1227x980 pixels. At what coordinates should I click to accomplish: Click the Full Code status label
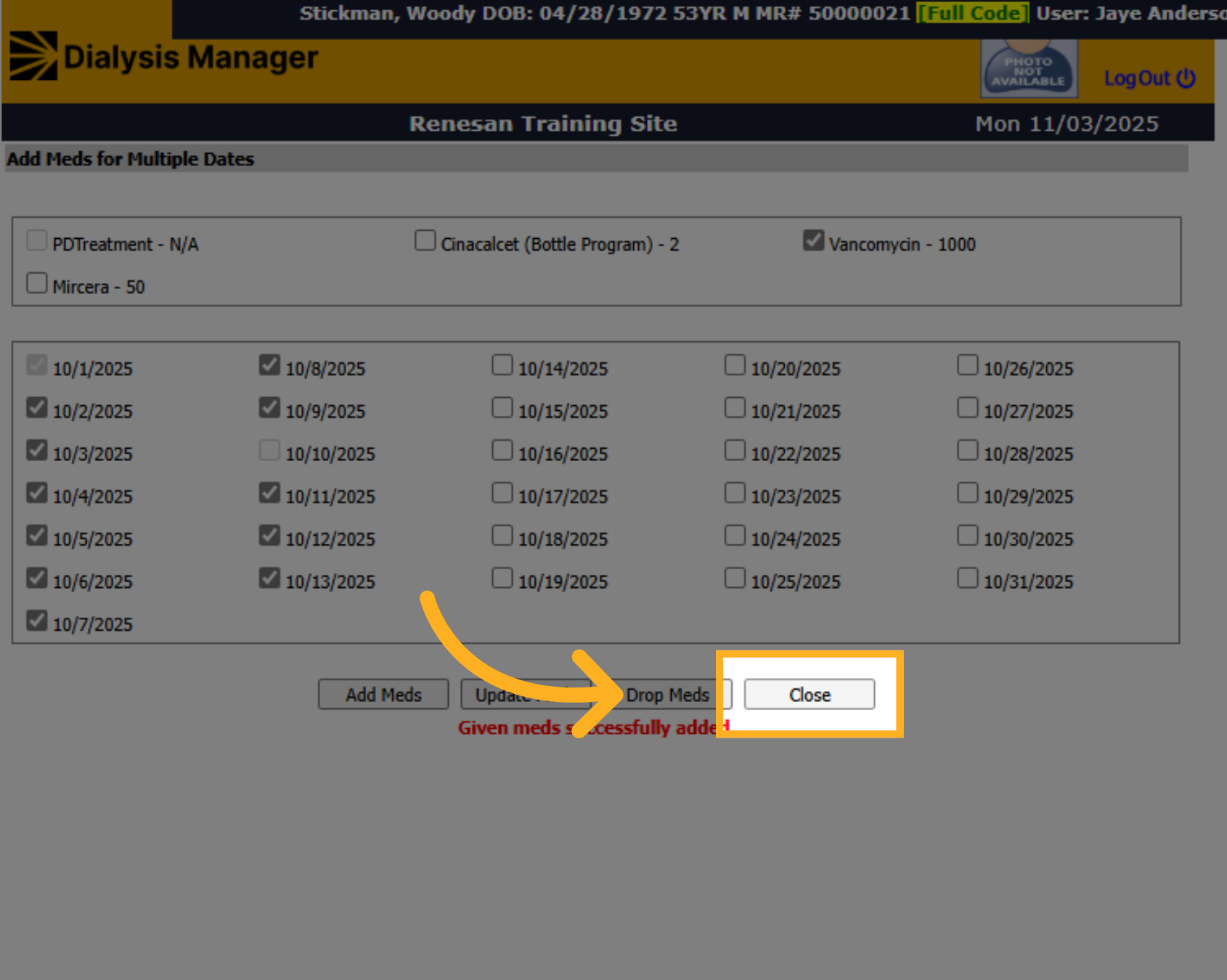973,13
